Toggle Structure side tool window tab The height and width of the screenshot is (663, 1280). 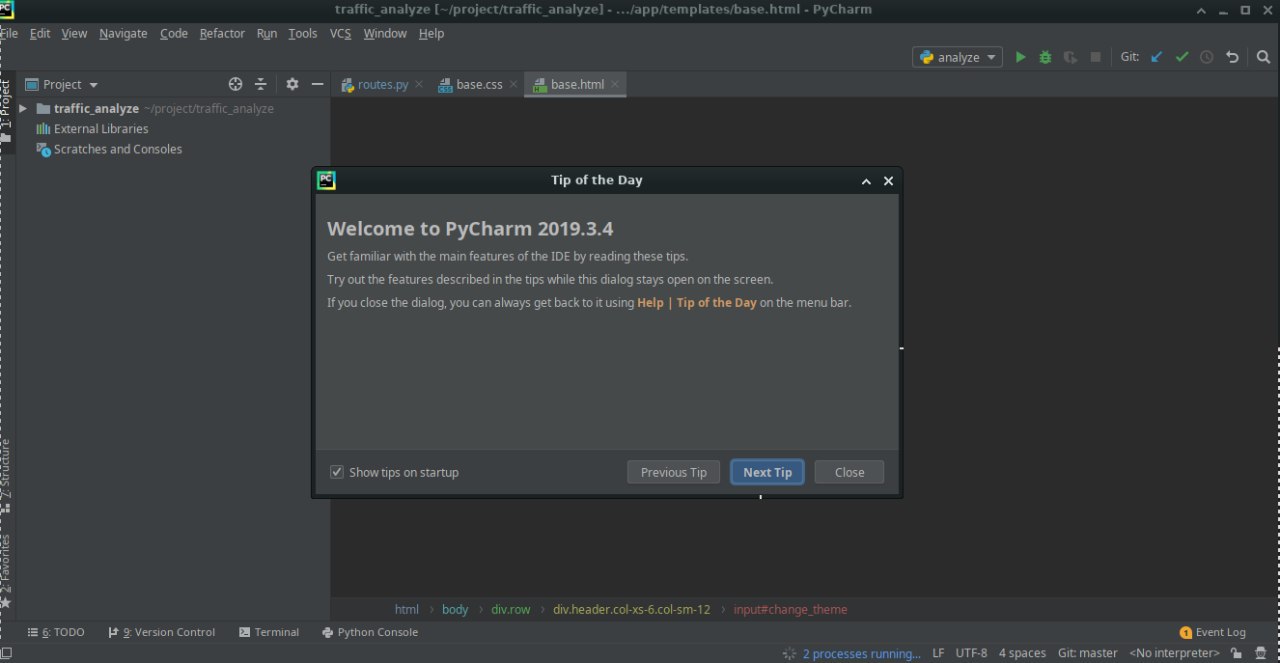(x=6, y=476)
